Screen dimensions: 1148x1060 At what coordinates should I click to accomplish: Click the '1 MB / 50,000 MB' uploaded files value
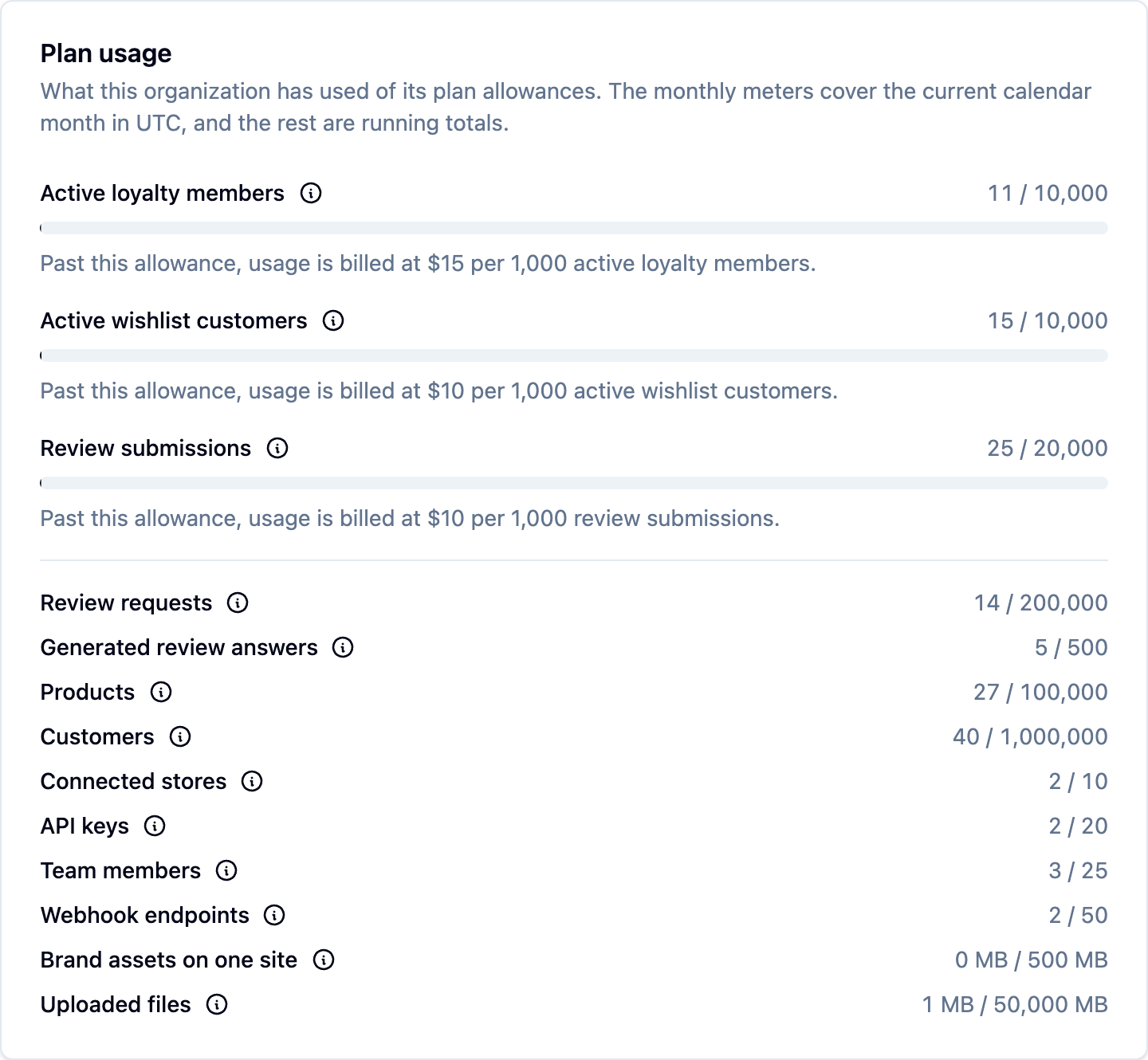tap(1015, 1004)
